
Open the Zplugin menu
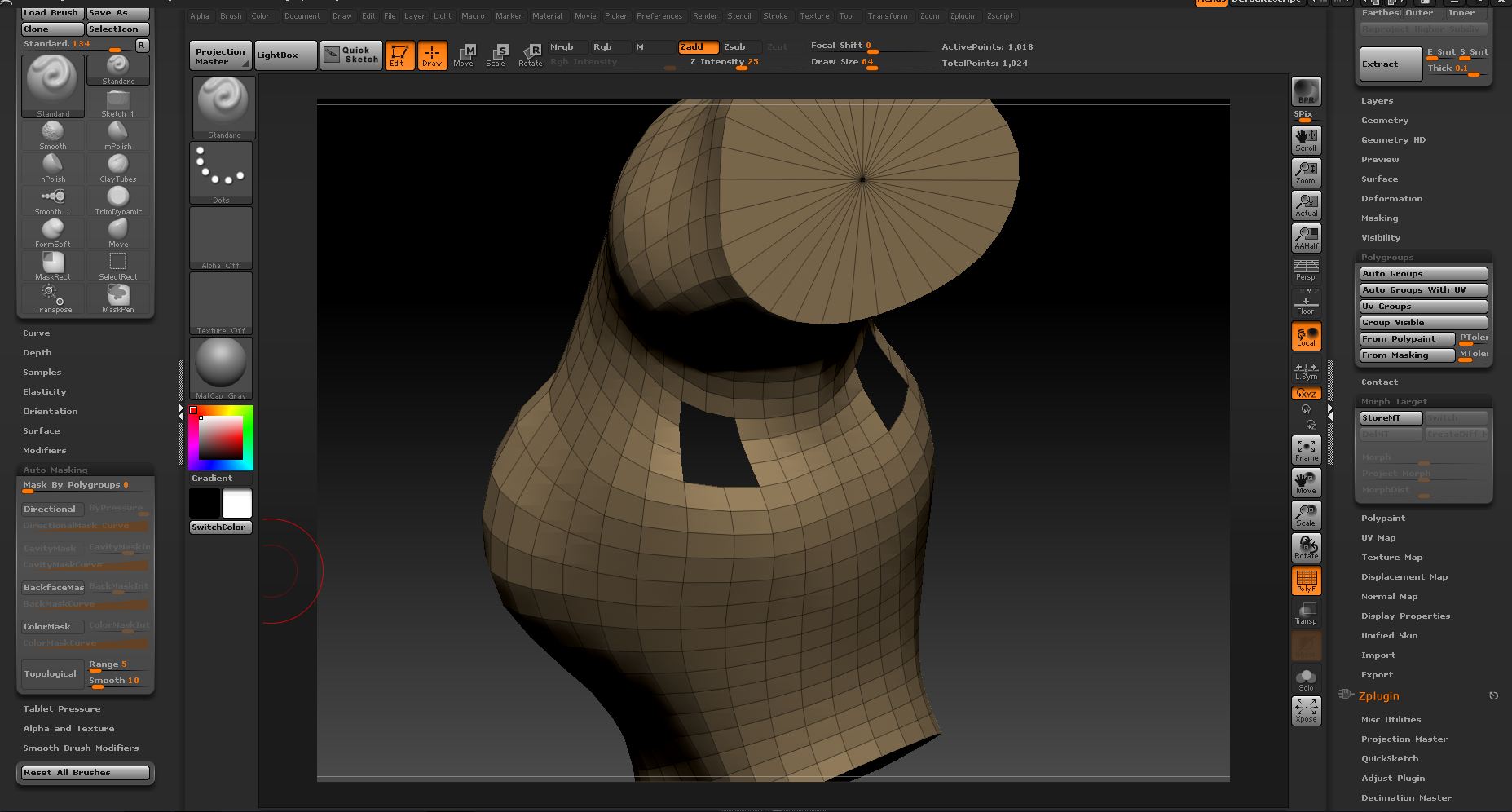click(963, 15)
